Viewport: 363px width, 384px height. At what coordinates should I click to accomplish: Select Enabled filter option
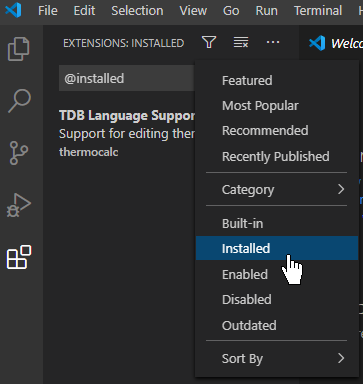pos(277,274)
